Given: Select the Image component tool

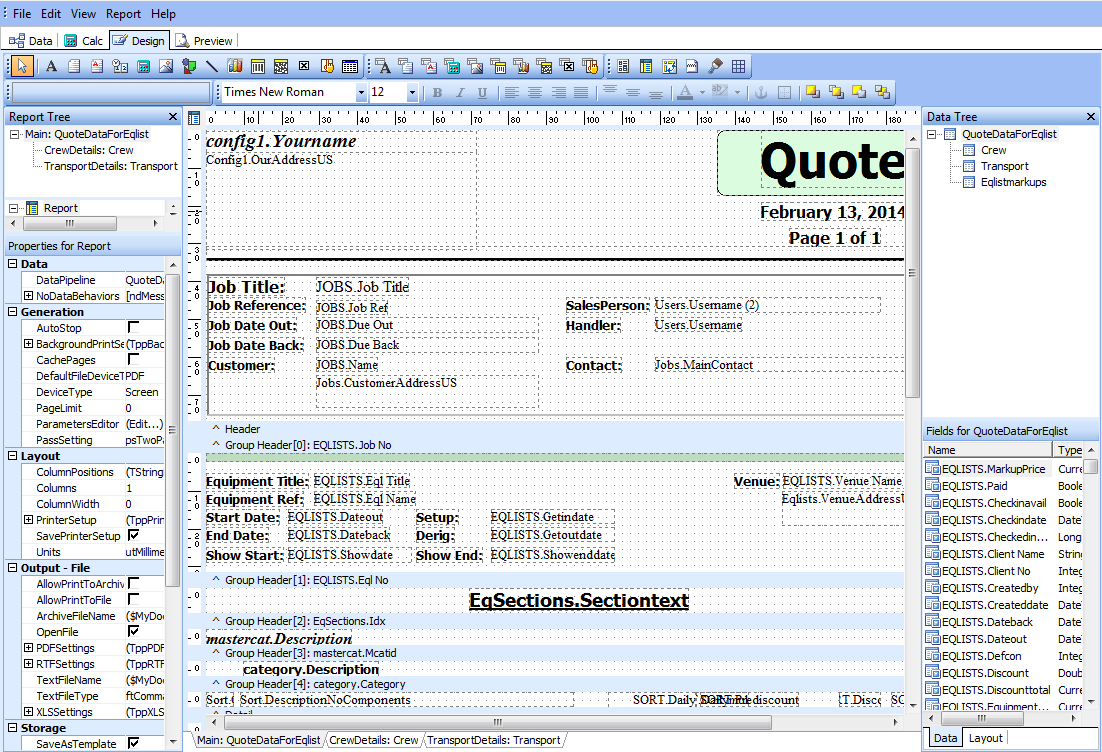Looking at the screenshot, I should (x=166, y=67).
